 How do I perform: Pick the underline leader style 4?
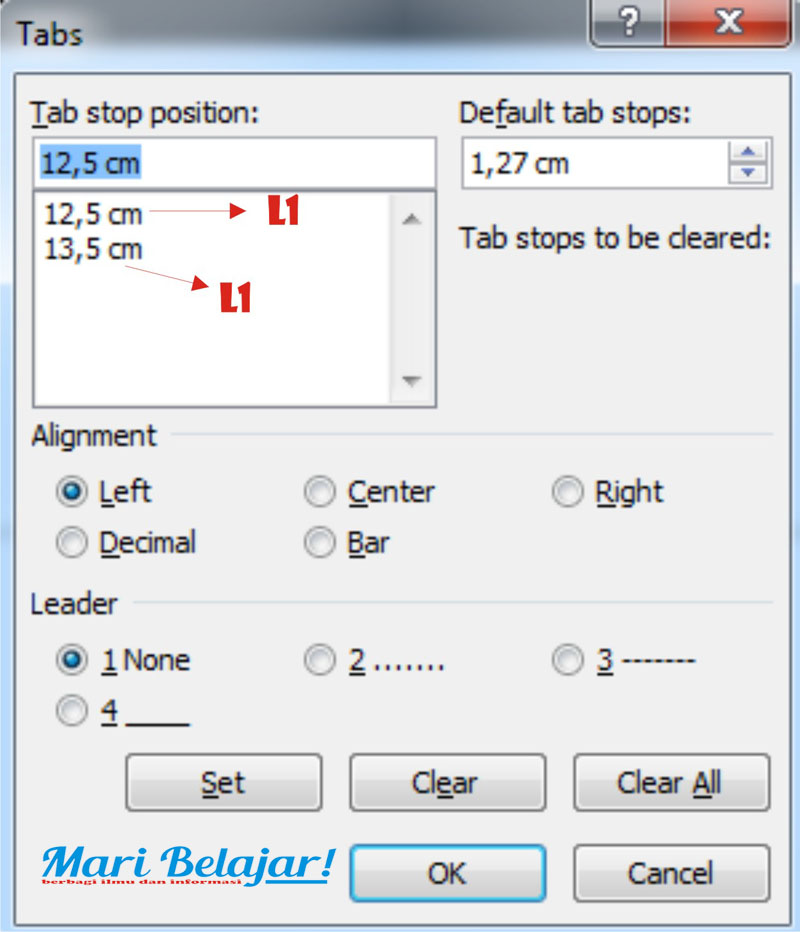pos(71,711)
